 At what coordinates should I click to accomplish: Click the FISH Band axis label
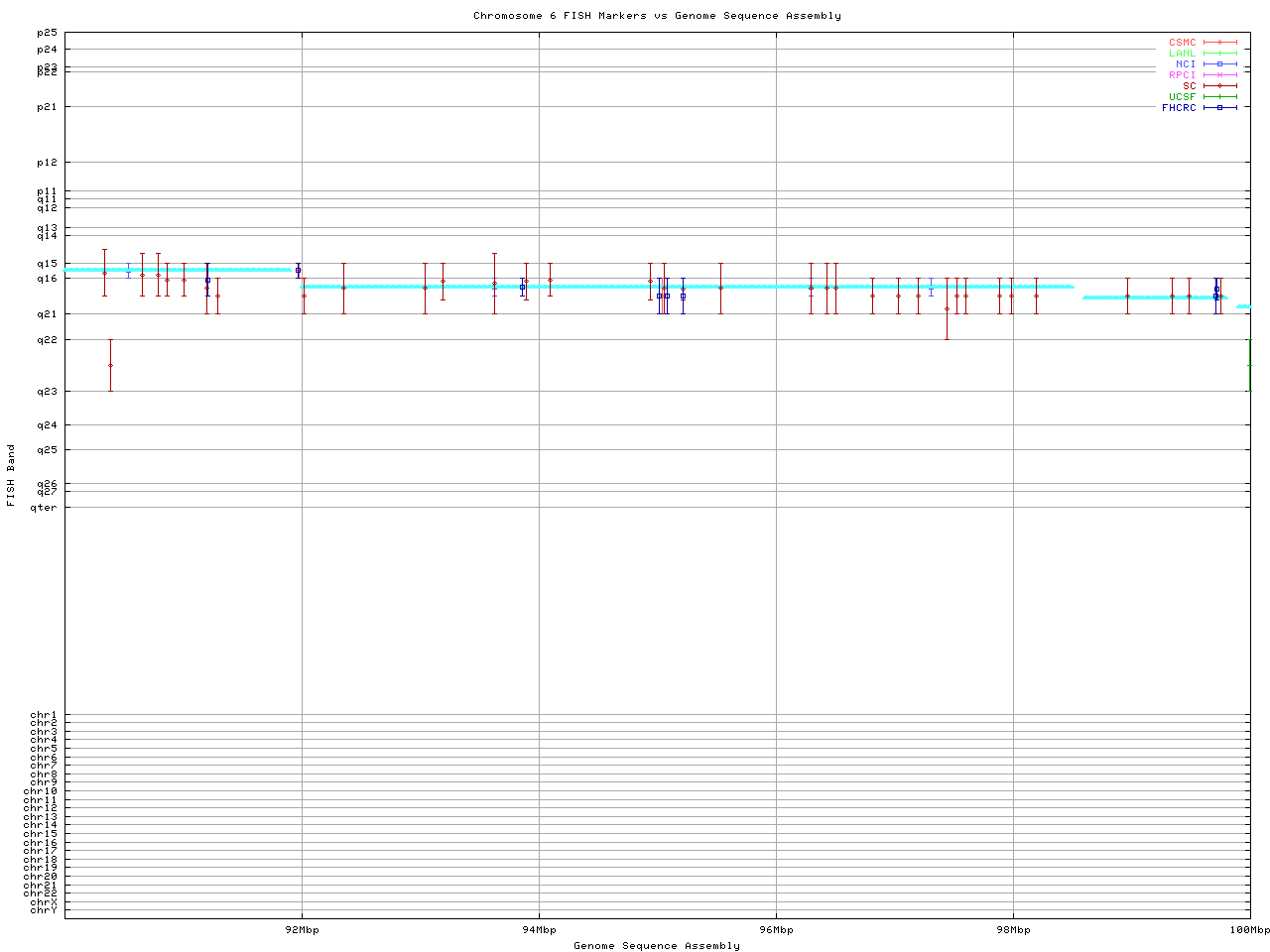pyautogui.click(x=12, y=475)
